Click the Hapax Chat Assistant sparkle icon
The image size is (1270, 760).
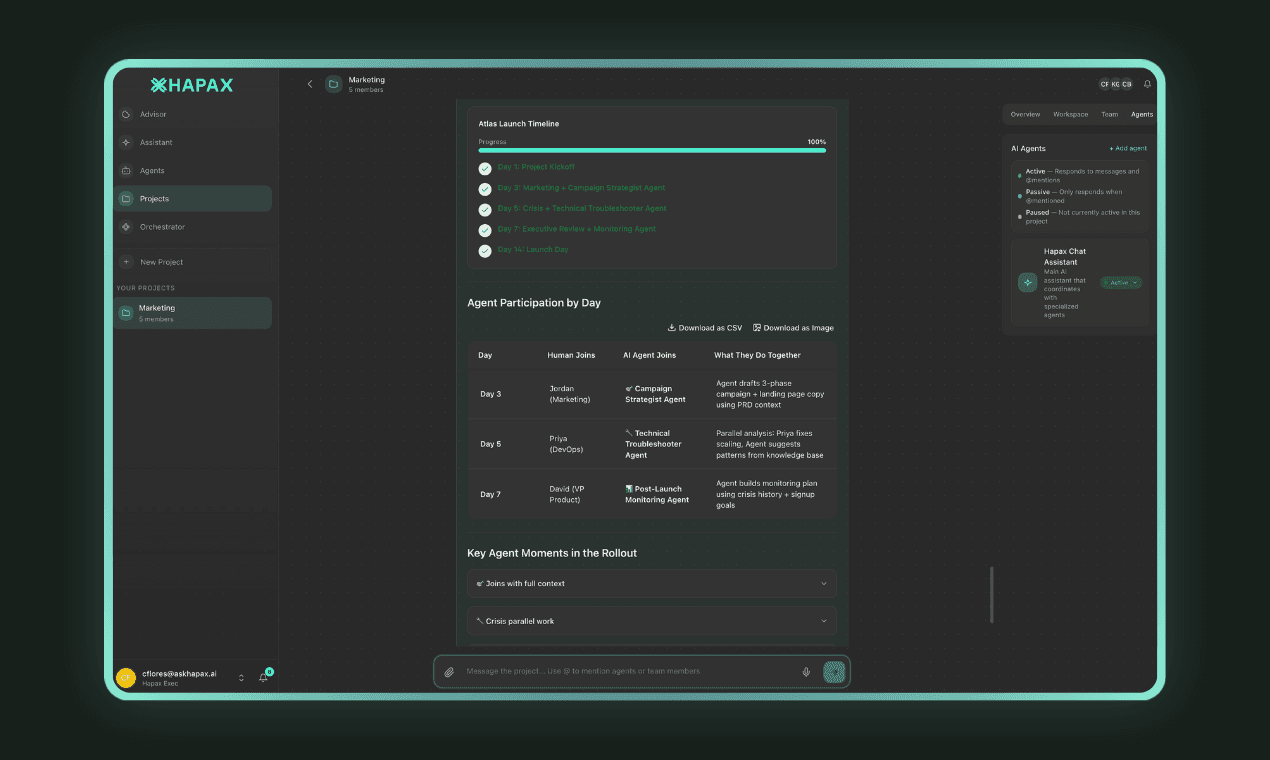coord(1027,282)
